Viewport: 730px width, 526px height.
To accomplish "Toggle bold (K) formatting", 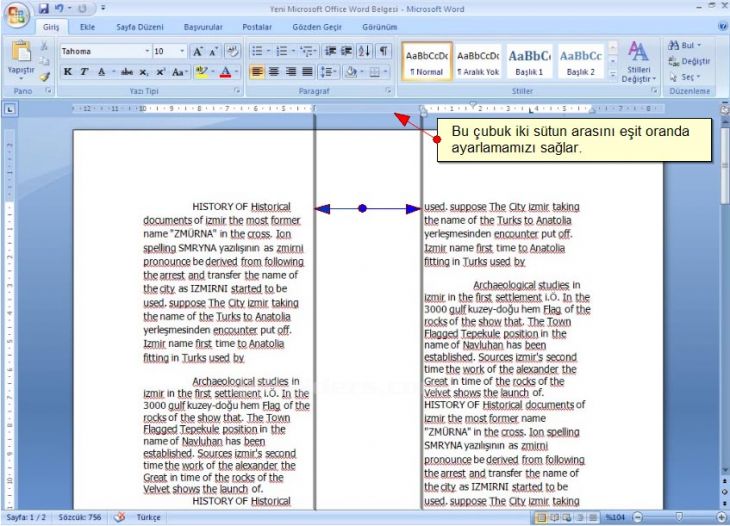I will [68, 72].
